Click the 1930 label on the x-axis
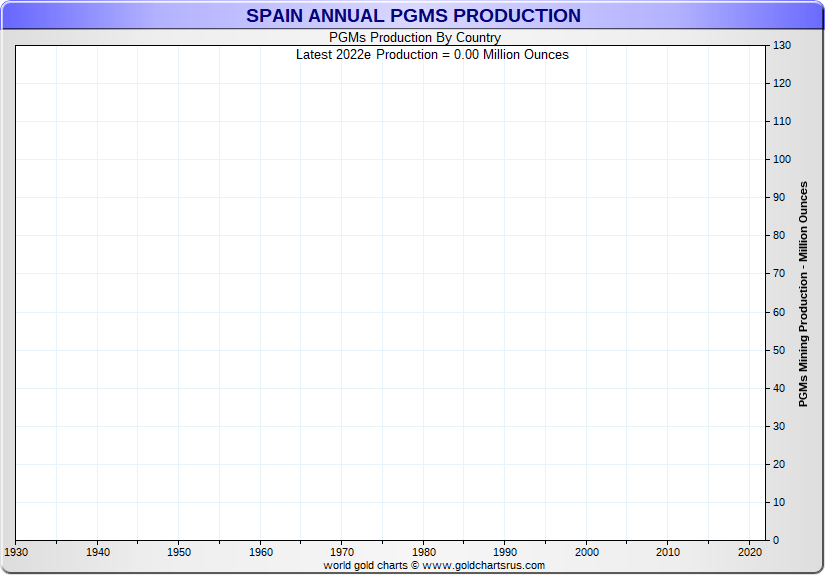This screenshot has width=825, height=575. point(16,552)
